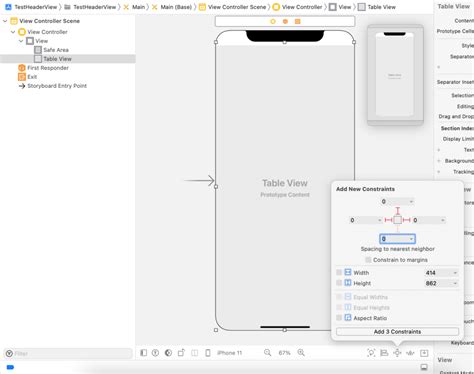Click the Update Frames icon
Image resolution: width=474 pixels, height=374 pixels.
(371, 353)
